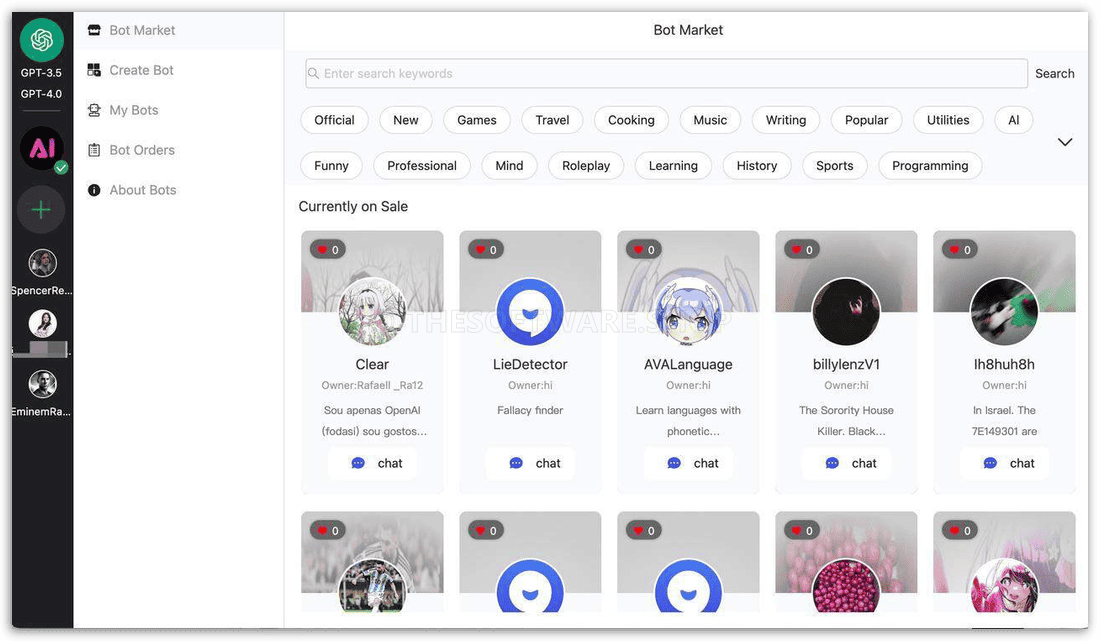The width and height of the screenshot is (1100, 641).
Task: Select the pink AI bot icon
Action: (x=41, y=148)
